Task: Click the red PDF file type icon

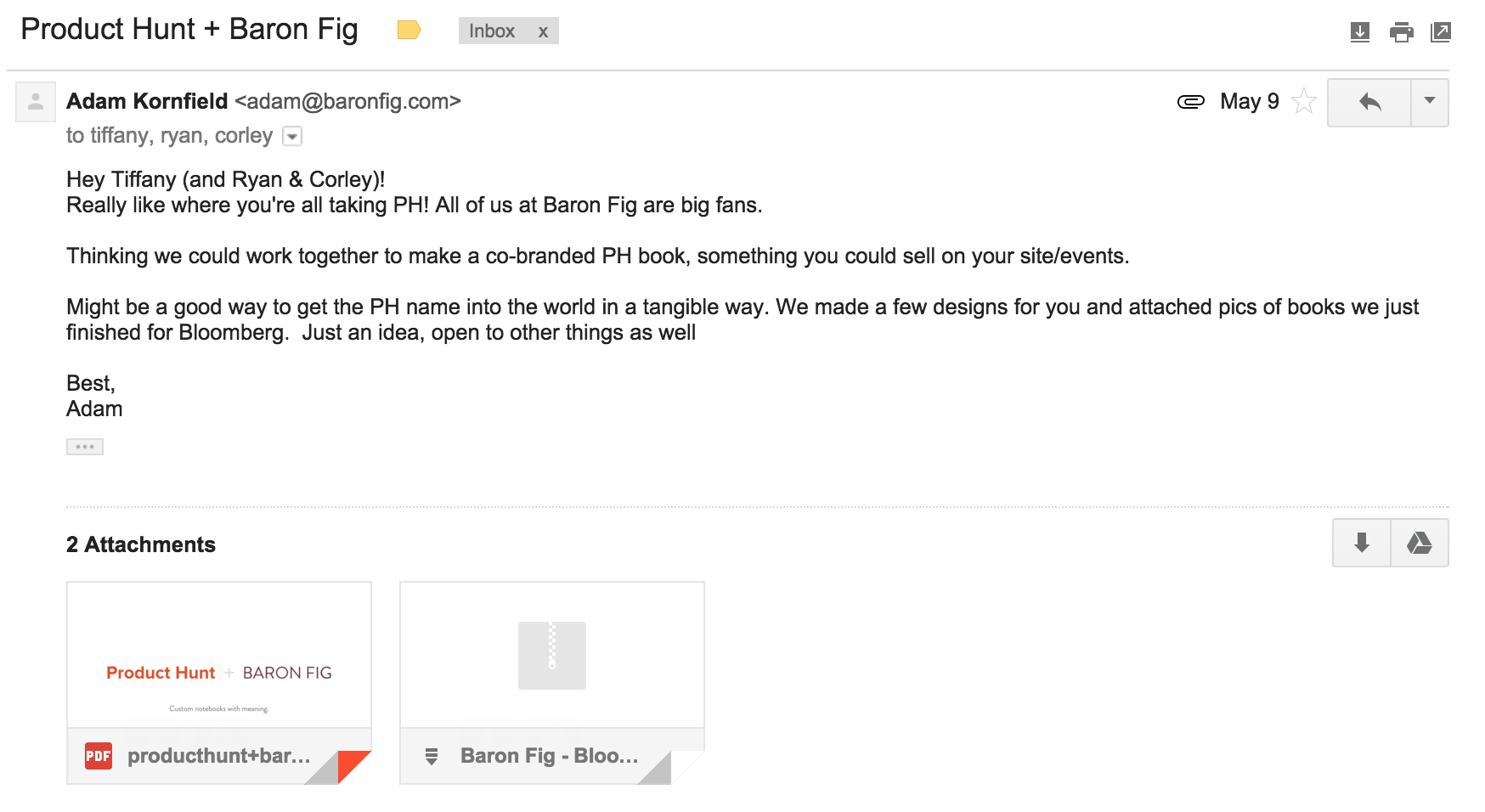Action: [99, 756]
